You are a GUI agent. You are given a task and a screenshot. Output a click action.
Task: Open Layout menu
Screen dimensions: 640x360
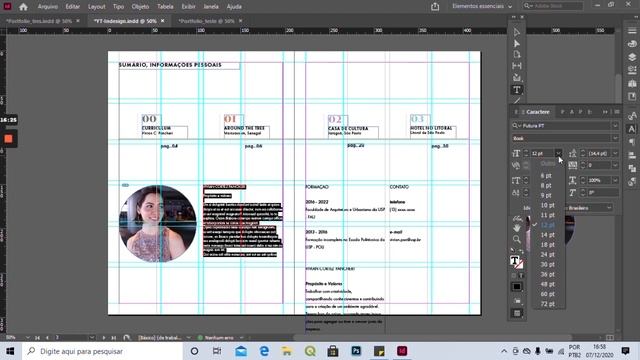(97, 7)
